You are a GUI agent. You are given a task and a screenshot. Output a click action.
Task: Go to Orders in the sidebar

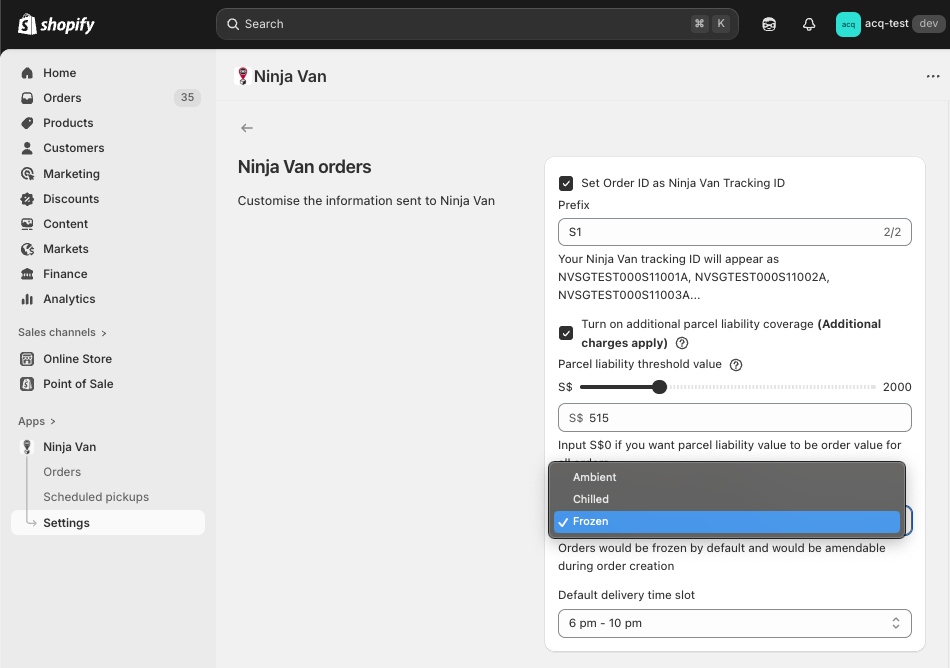(x=62, y=98)
